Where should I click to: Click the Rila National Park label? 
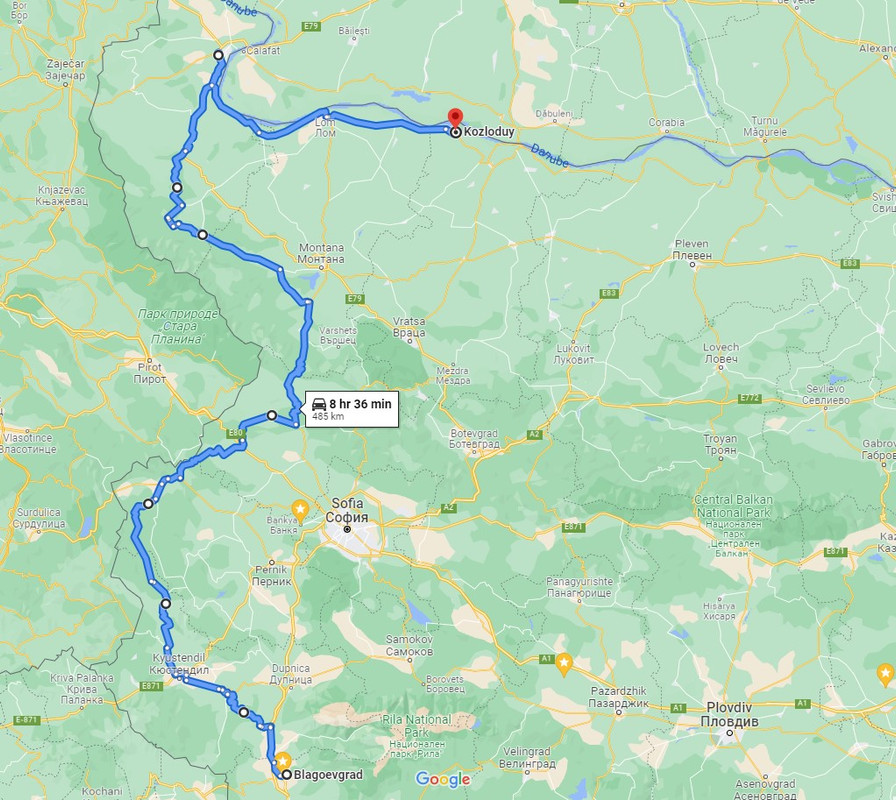[416, 726]
